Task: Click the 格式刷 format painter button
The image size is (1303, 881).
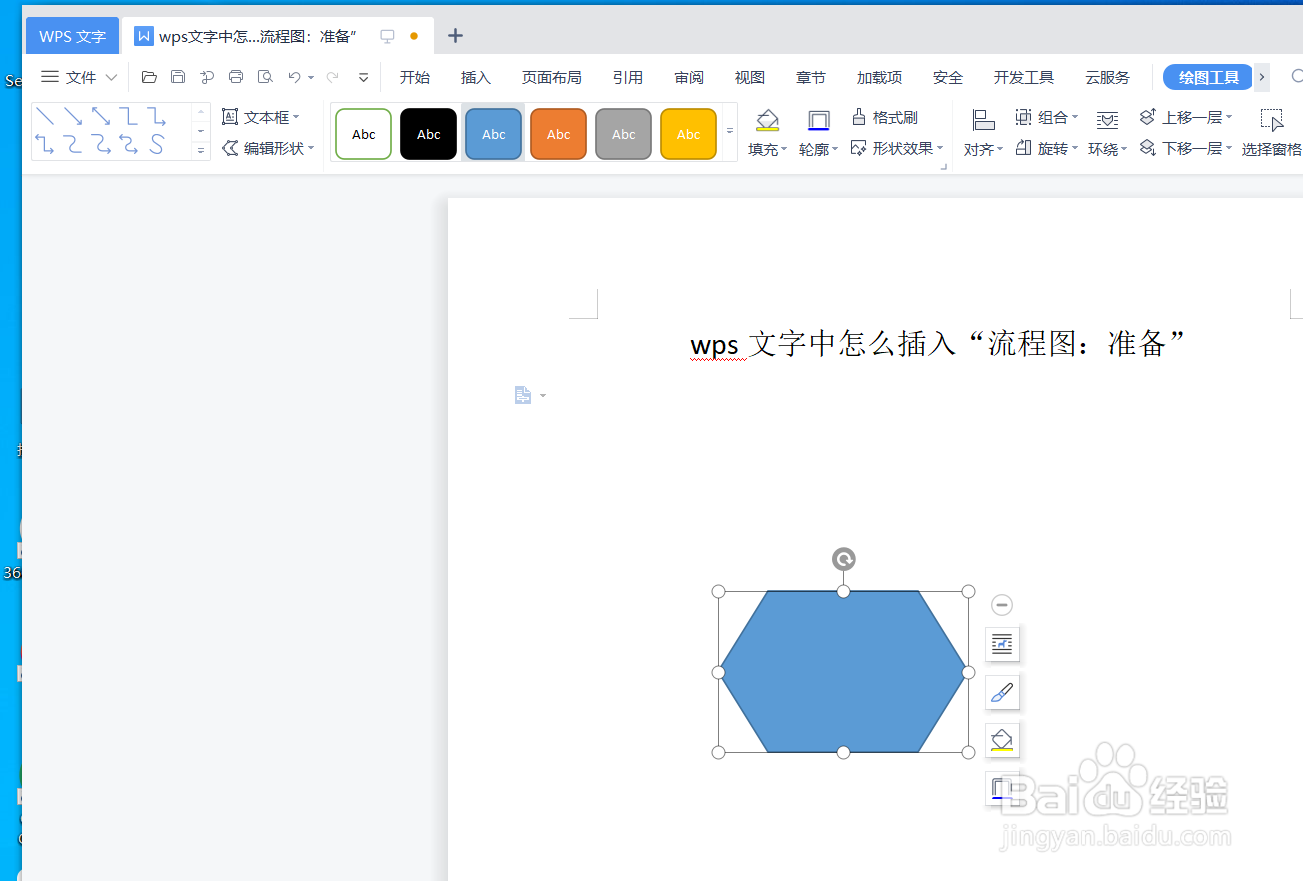Action: tap(885, 117)
